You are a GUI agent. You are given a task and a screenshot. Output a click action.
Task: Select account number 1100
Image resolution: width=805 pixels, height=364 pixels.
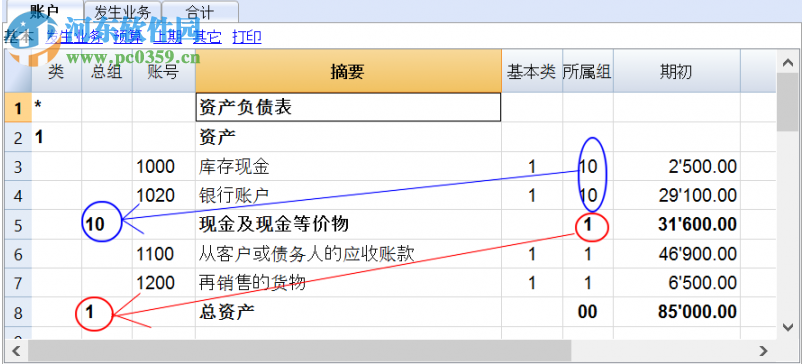coord(164,254)
